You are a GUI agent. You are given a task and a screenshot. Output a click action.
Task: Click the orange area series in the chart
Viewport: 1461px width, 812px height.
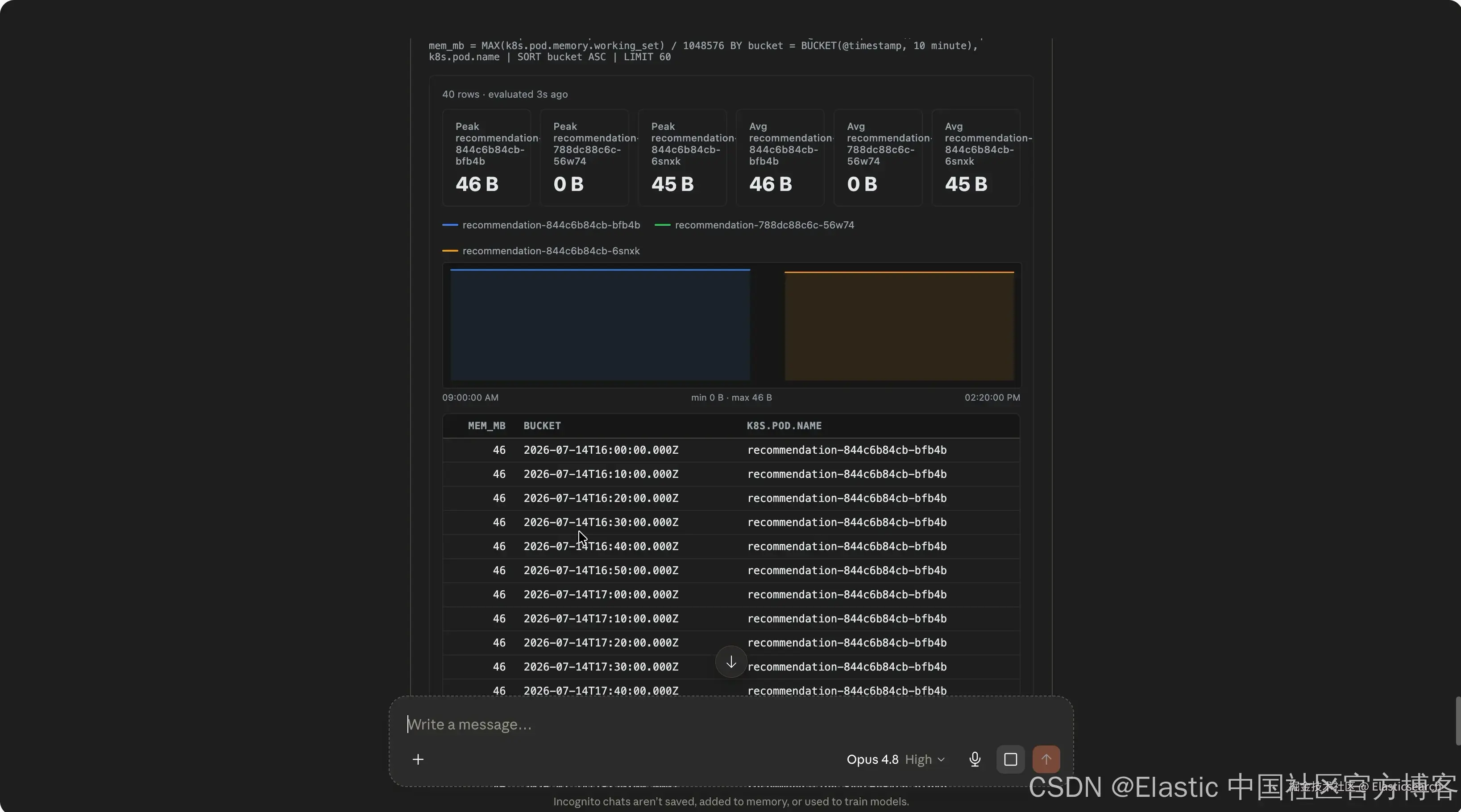click(x=899, y=326)
